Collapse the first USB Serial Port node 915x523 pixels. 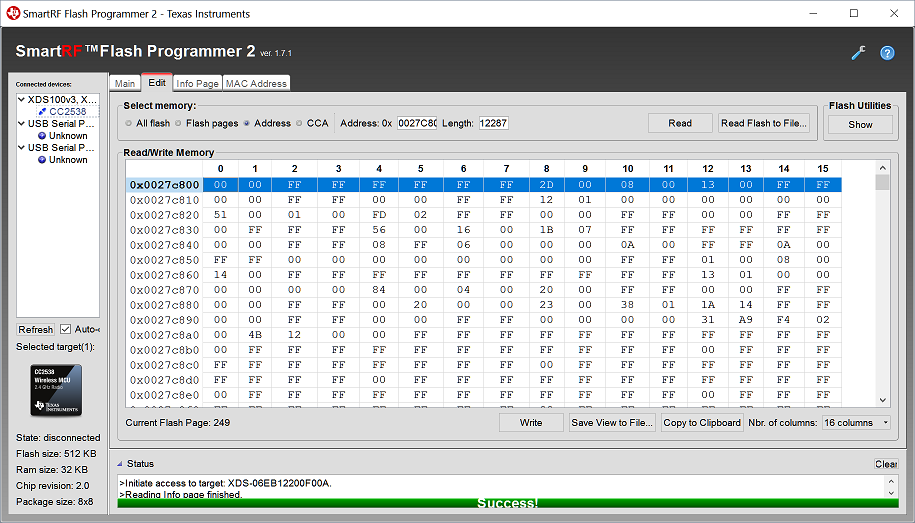(22, 123)
